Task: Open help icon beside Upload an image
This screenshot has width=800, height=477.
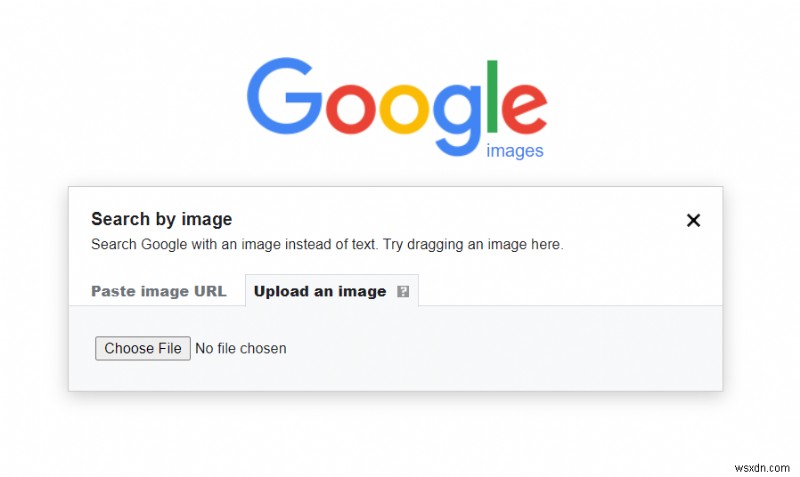Action: 403,292
